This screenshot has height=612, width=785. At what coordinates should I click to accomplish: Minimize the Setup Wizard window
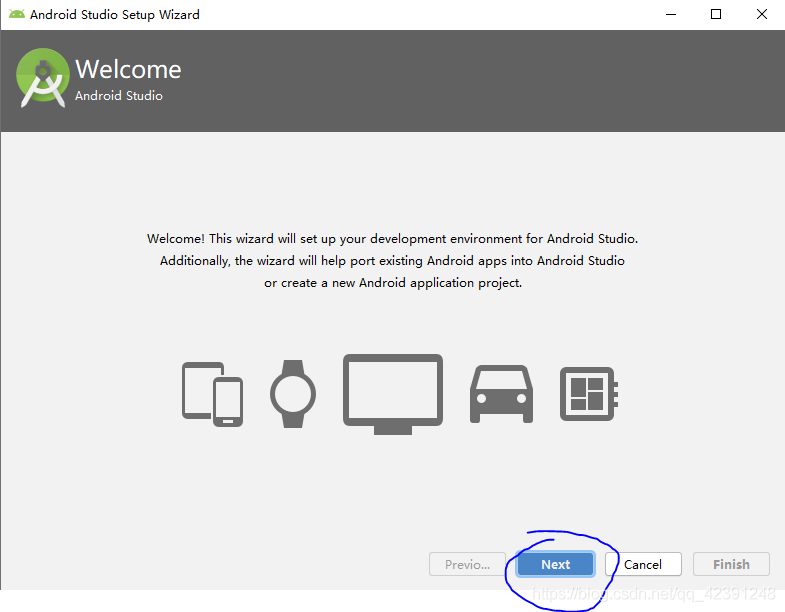click(669, 15)
